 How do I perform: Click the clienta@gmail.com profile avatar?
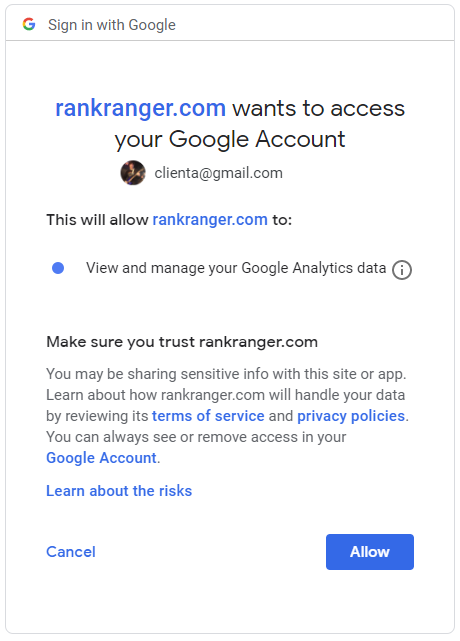click(x=133, y=173)
